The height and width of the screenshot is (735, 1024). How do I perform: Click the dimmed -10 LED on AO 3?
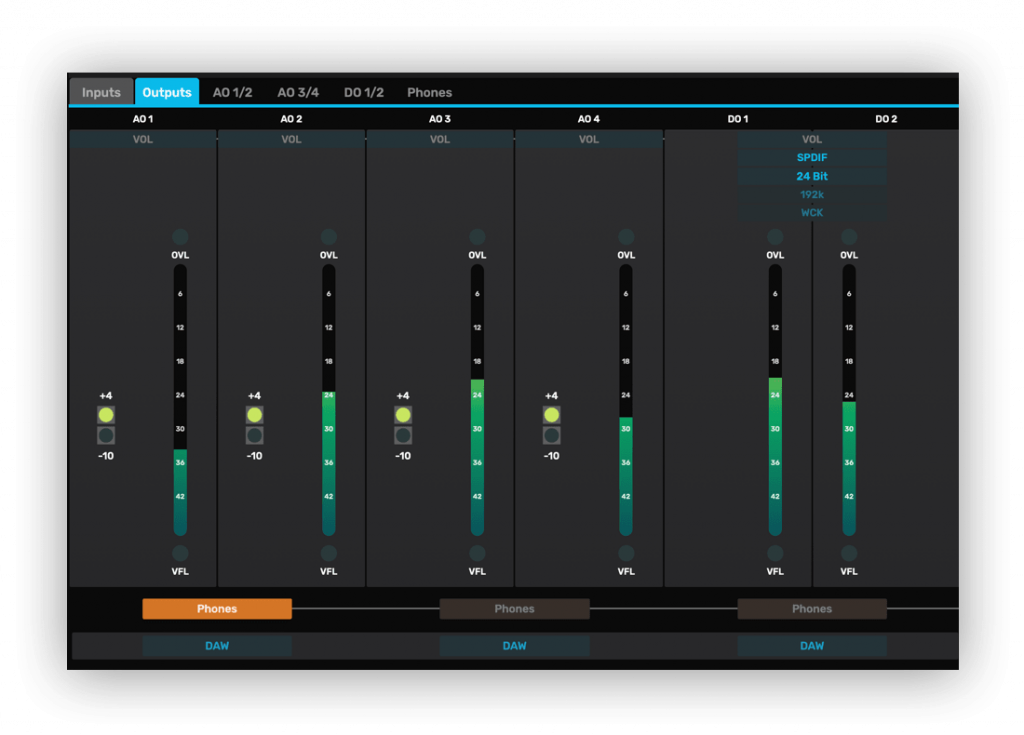[402, 435]
